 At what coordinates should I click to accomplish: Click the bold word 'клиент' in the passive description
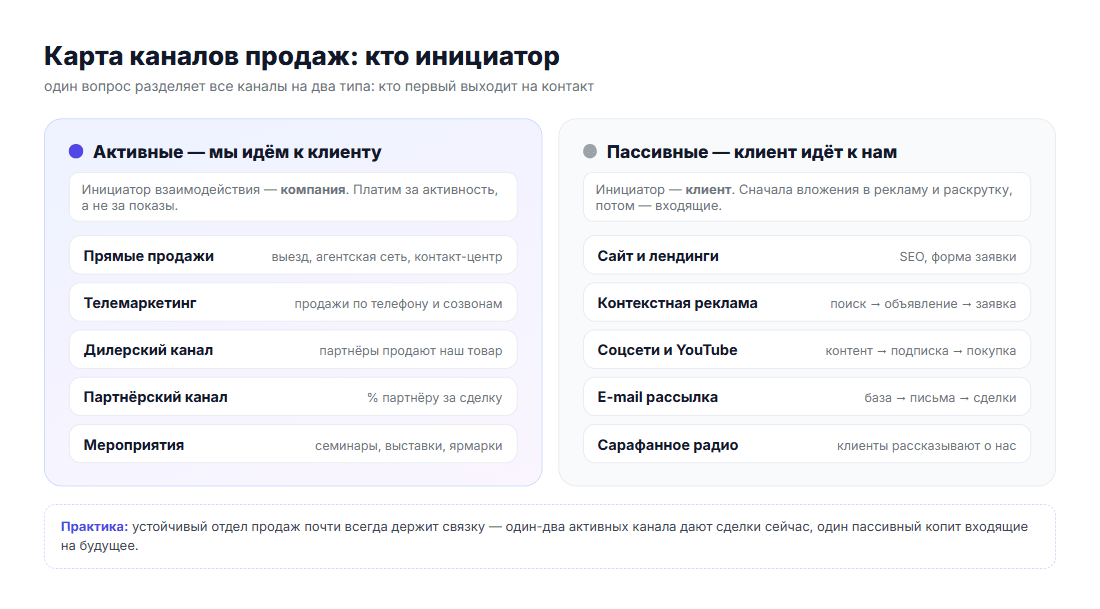coord(708,189)
